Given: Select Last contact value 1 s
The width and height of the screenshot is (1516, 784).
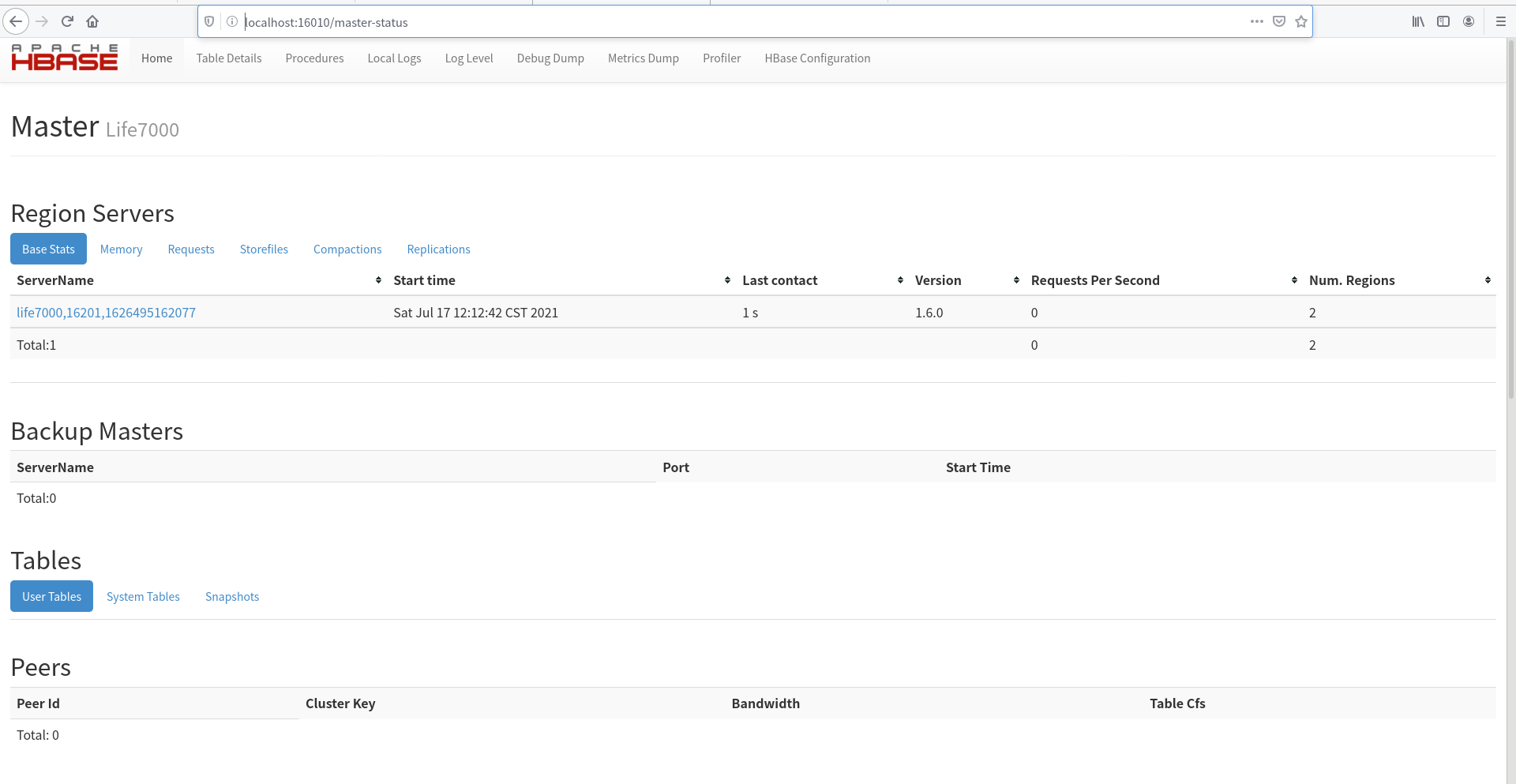Looking at the screenshot, I should tap(750, 313).
